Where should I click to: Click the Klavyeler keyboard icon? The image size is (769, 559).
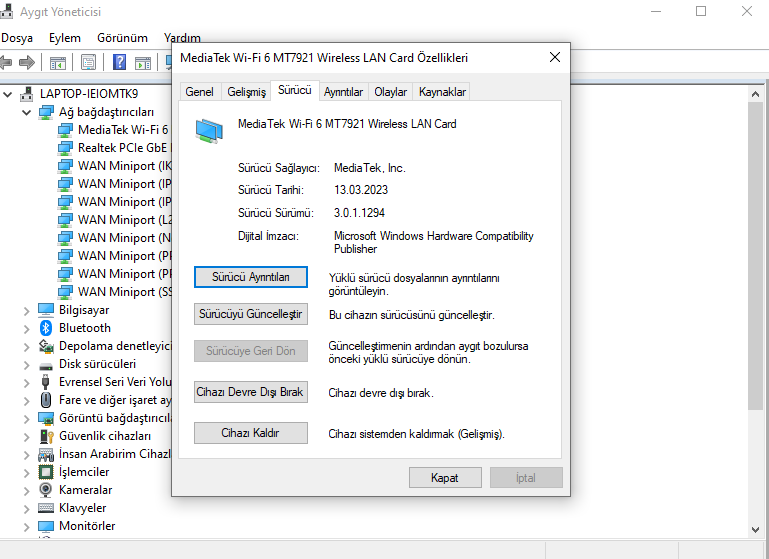pos(46,508)
